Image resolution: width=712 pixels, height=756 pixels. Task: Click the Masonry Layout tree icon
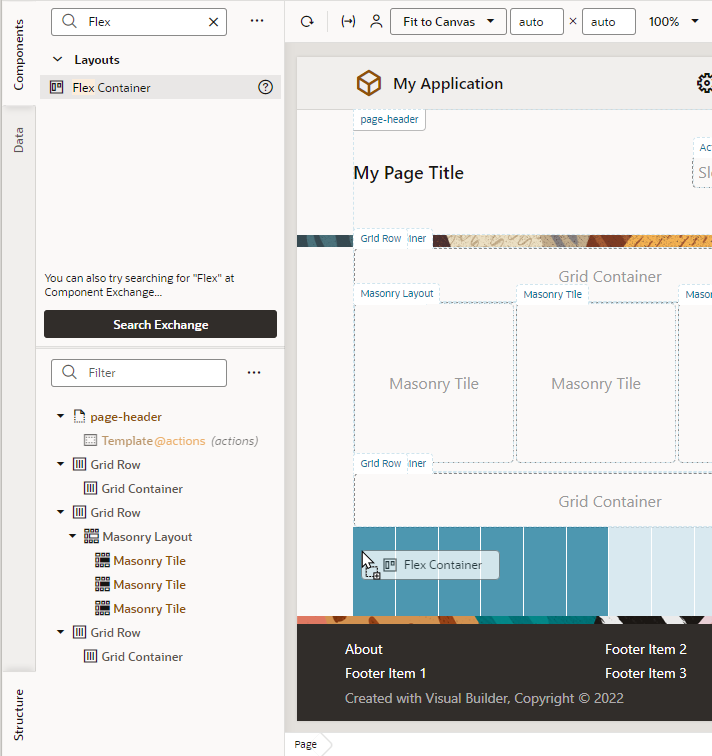coord(91,536)
